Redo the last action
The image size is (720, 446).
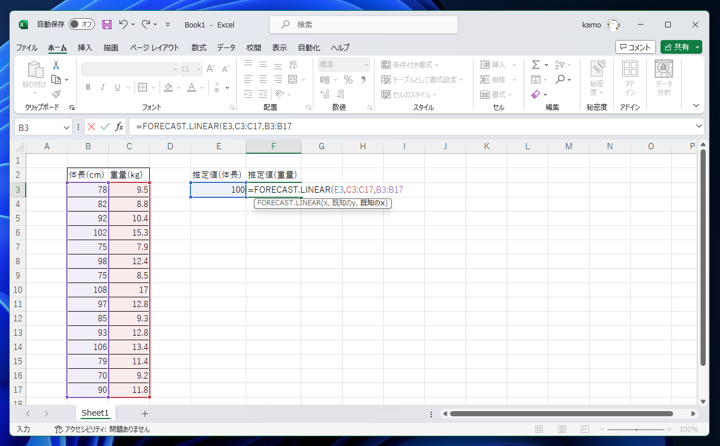click(146, 24)
